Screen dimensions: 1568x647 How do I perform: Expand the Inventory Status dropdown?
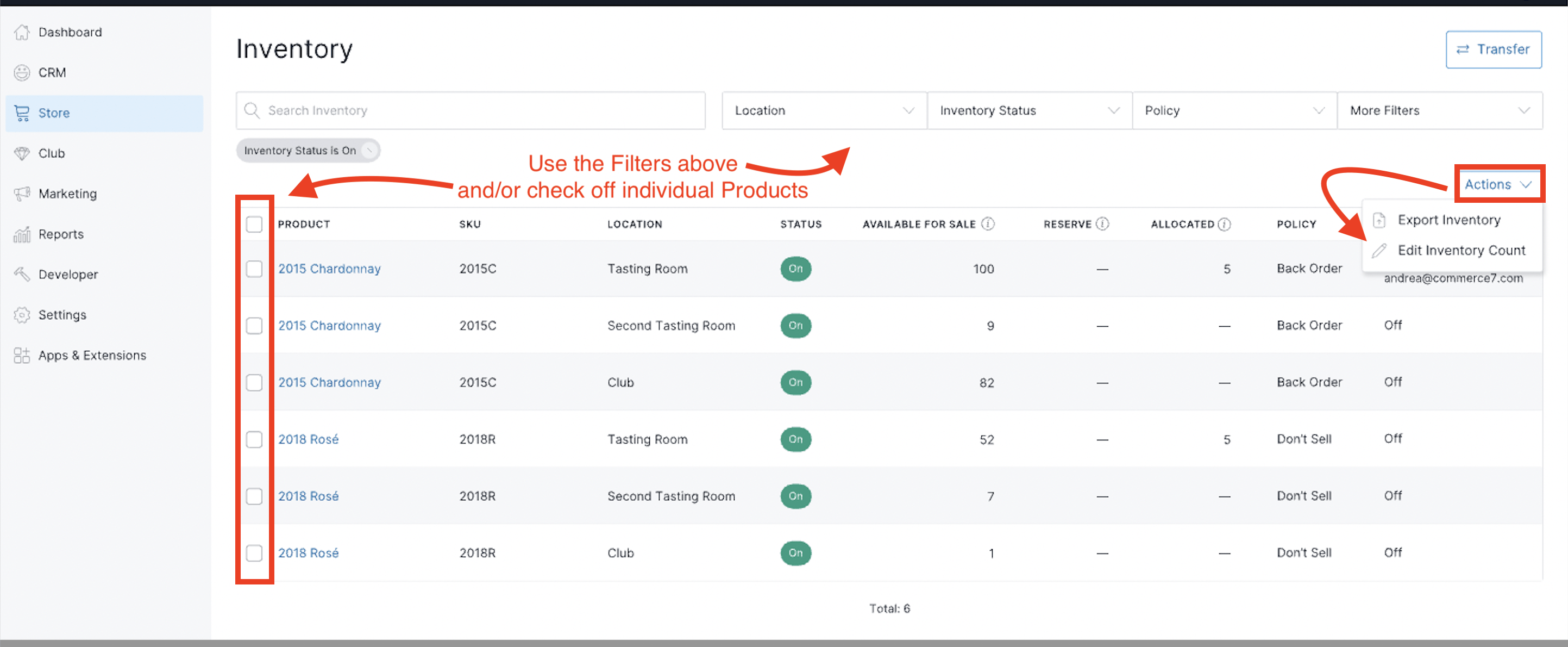coord(1028,111)
